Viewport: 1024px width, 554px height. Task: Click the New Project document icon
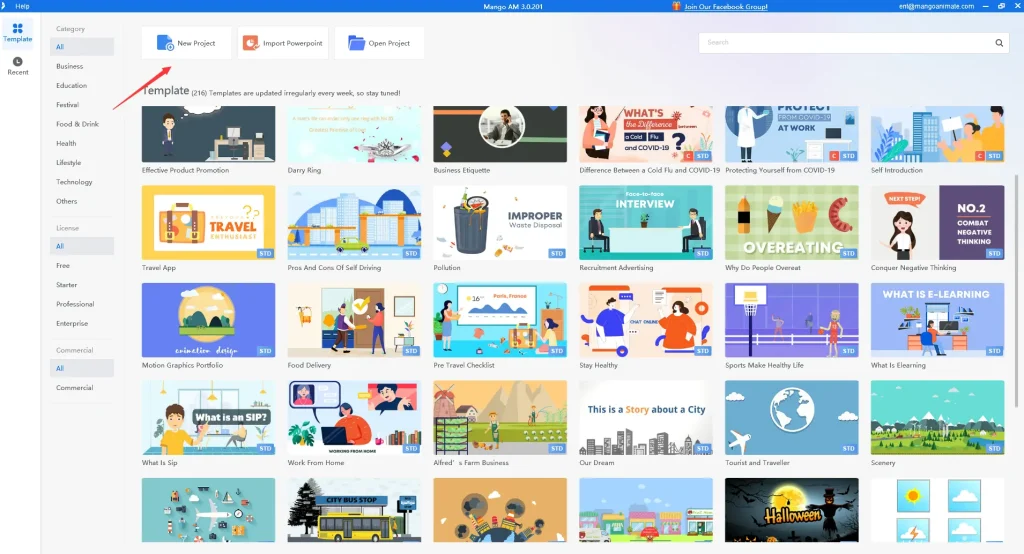pyautogui.click(x=164, y=43)
